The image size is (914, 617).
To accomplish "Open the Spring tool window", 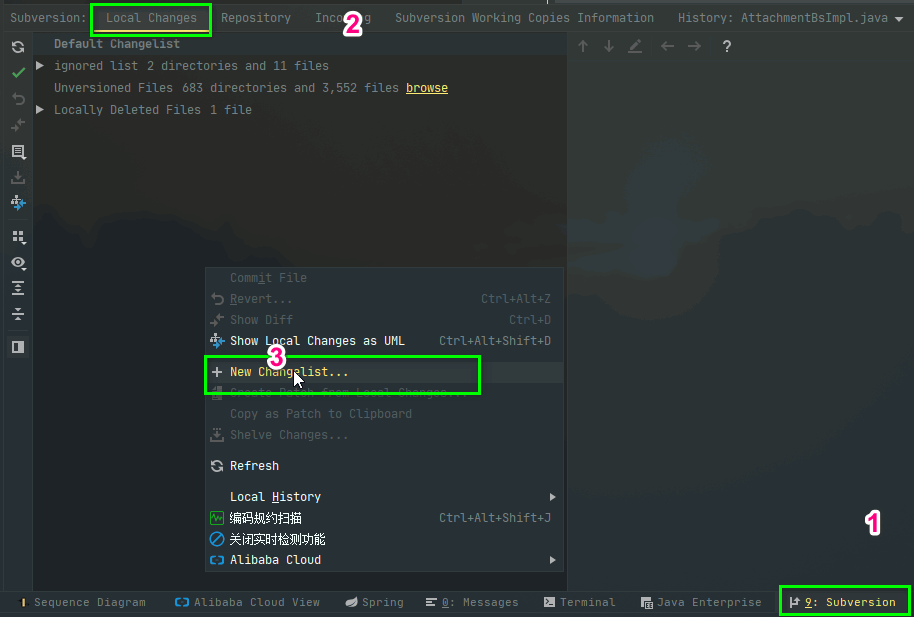I will pos(374,602).
